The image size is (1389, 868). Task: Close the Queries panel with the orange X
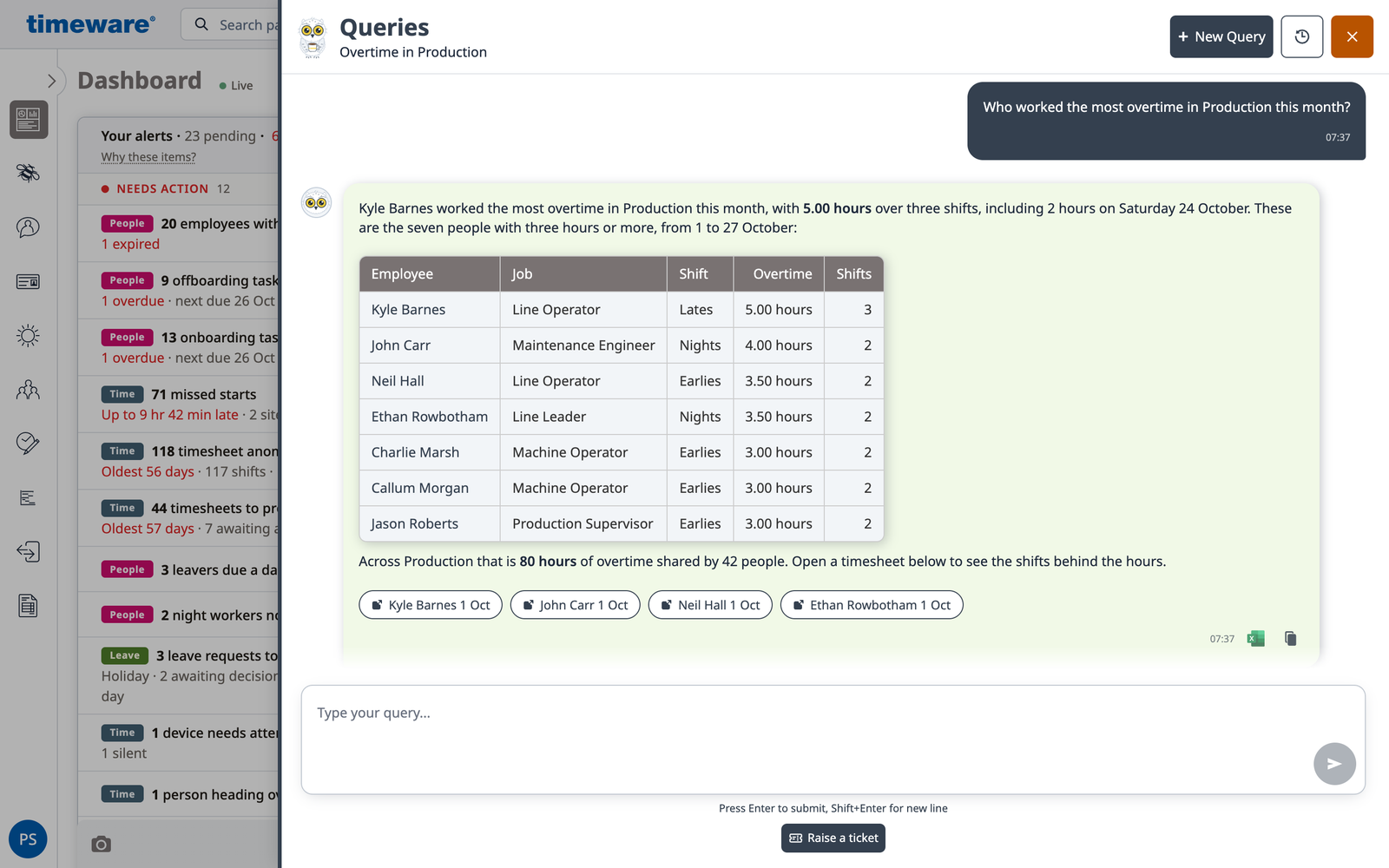[x=1352, y=36]
